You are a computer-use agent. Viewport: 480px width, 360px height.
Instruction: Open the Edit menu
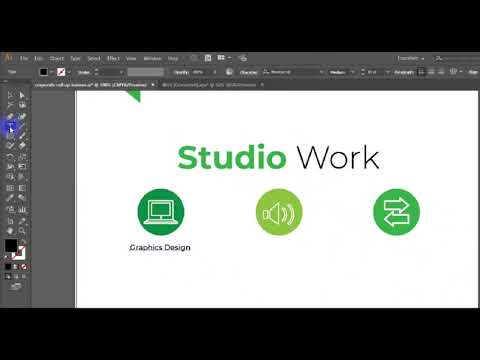click(38, 58)
